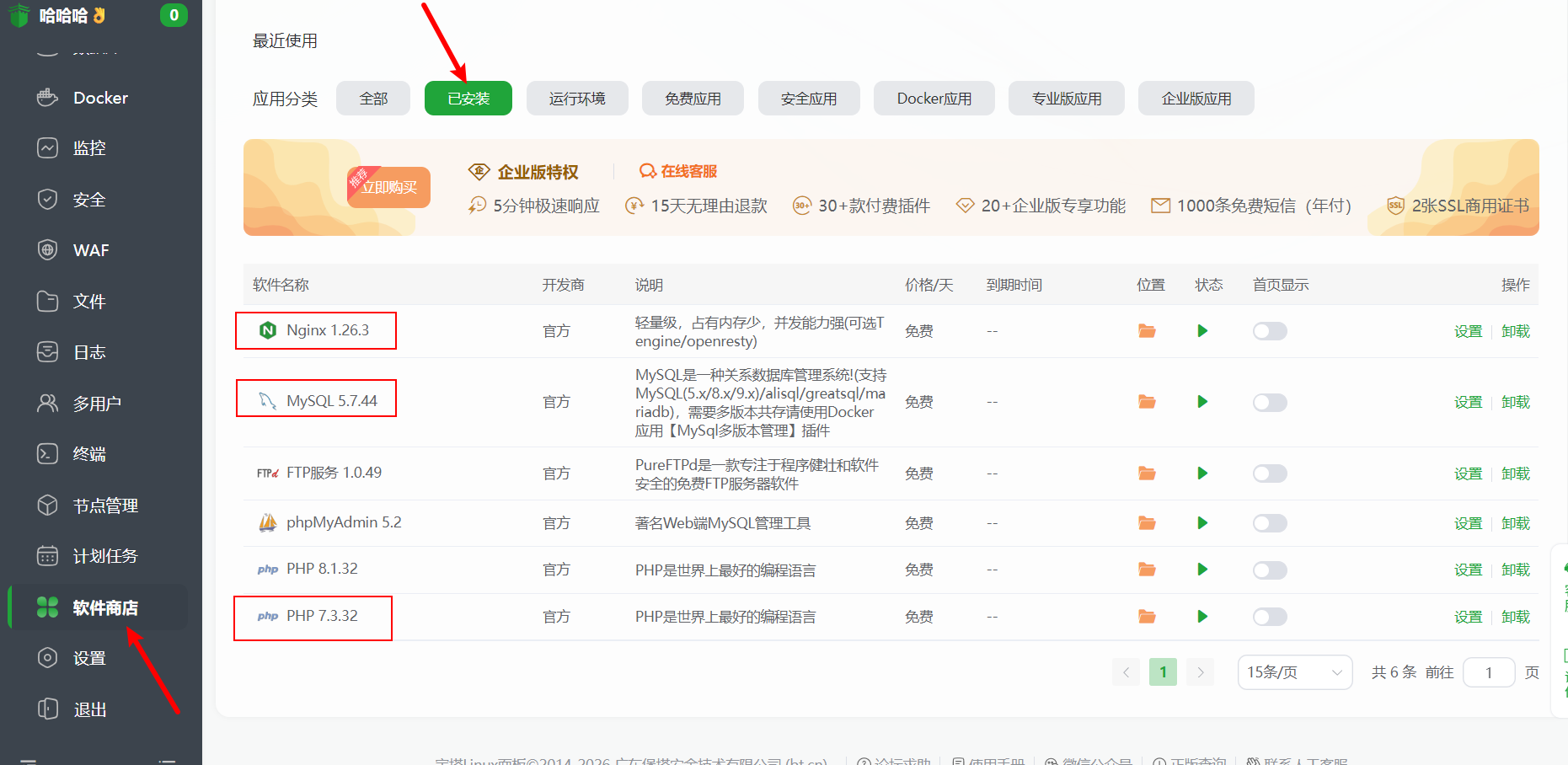
Task: Open the 多用户 users icon
Action: 47,404
